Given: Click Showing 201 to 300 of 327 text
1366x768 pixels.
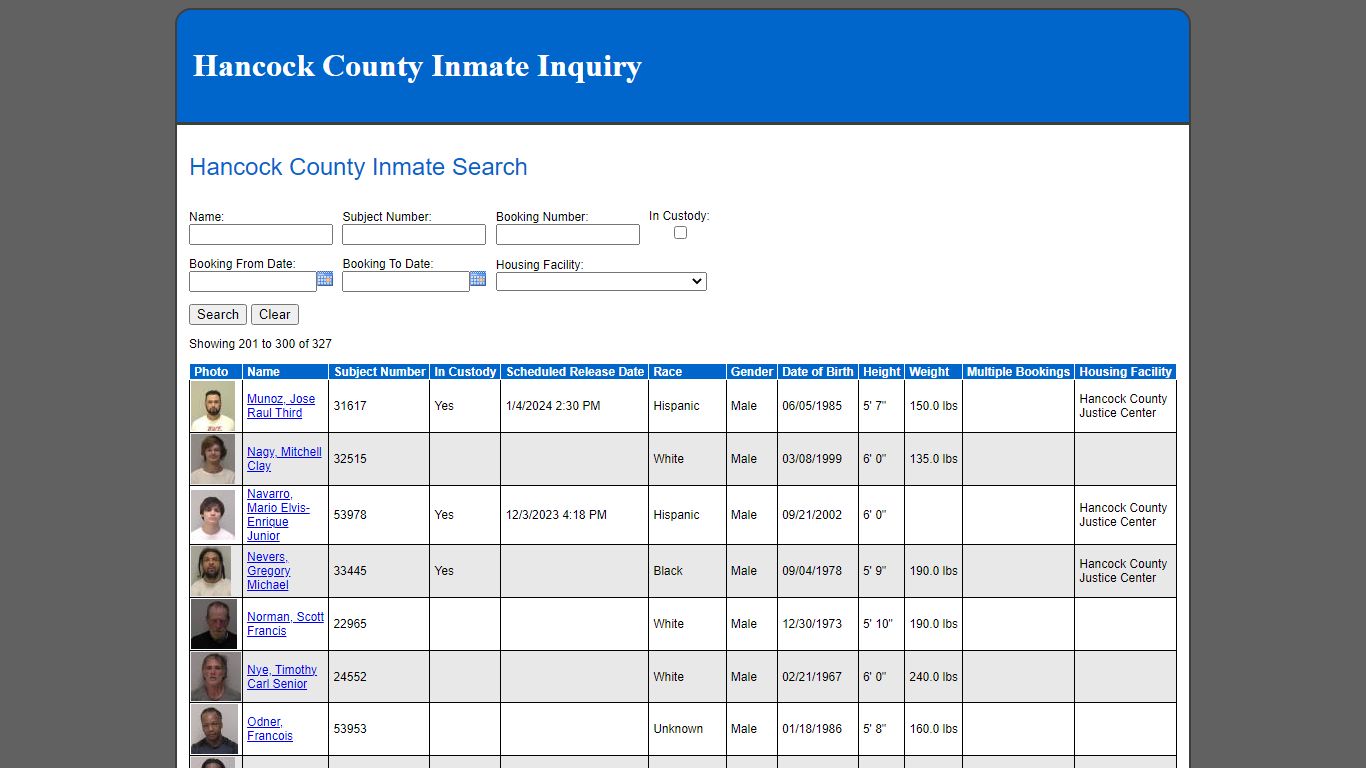Looking at the screenshot, I should [x=260, y=344].
